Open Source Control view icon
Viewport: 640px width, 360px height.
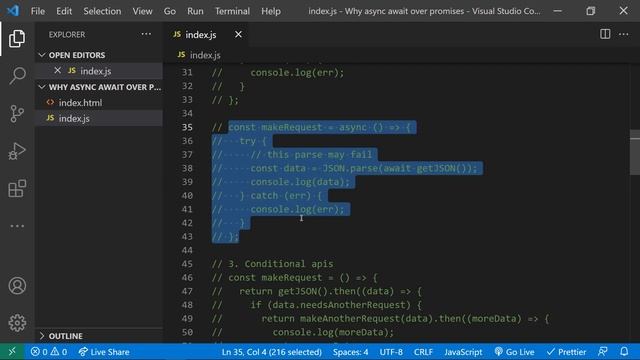coord(17,113)
